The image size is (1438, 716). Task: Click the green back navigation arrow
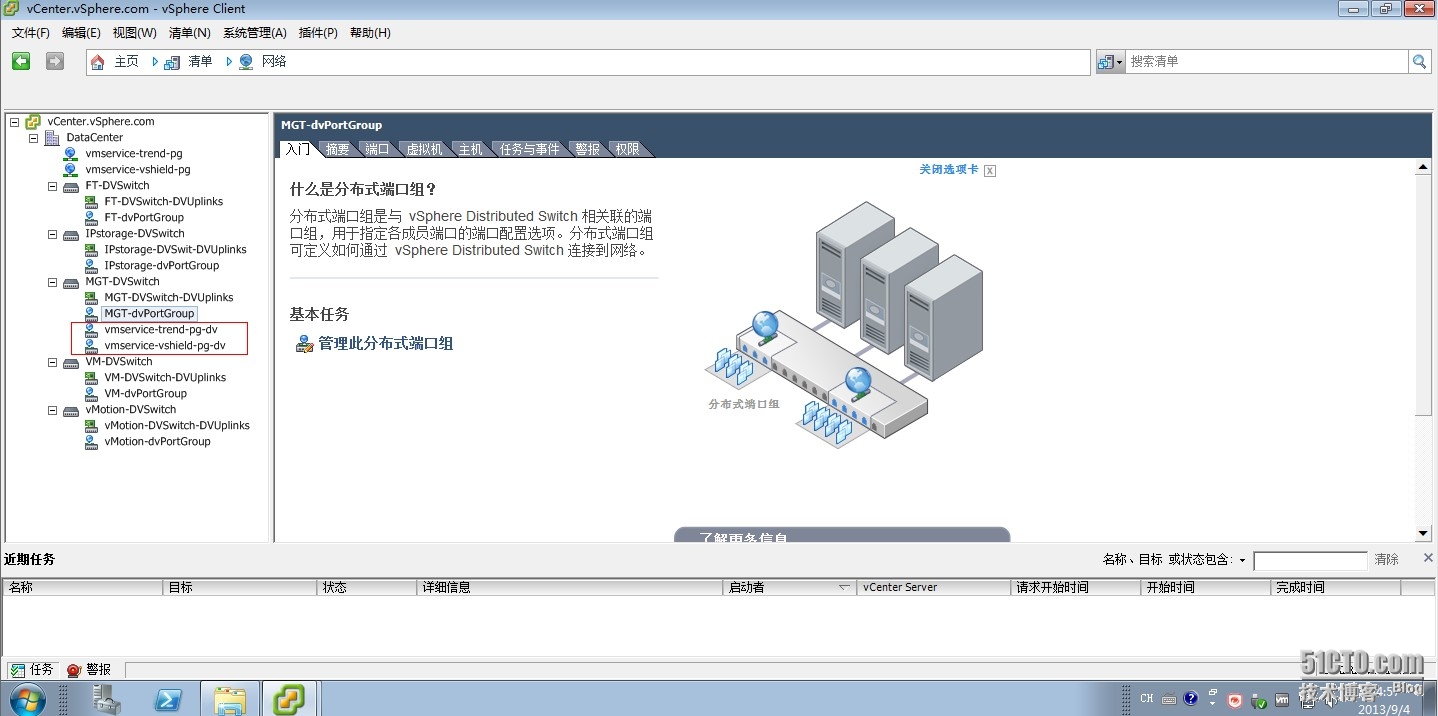coord(21,61)
